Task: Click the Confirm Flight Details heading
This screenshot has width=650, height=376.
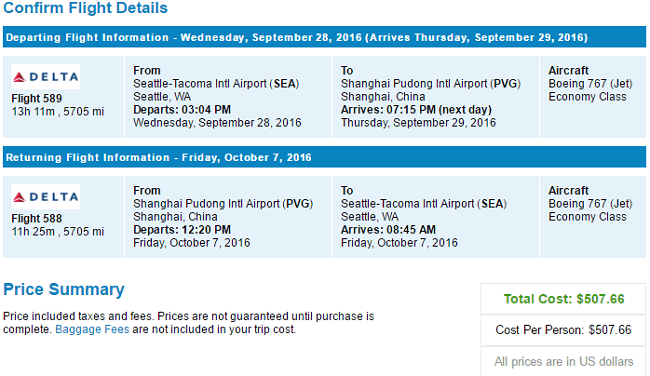Action: [x=85, y=8]
